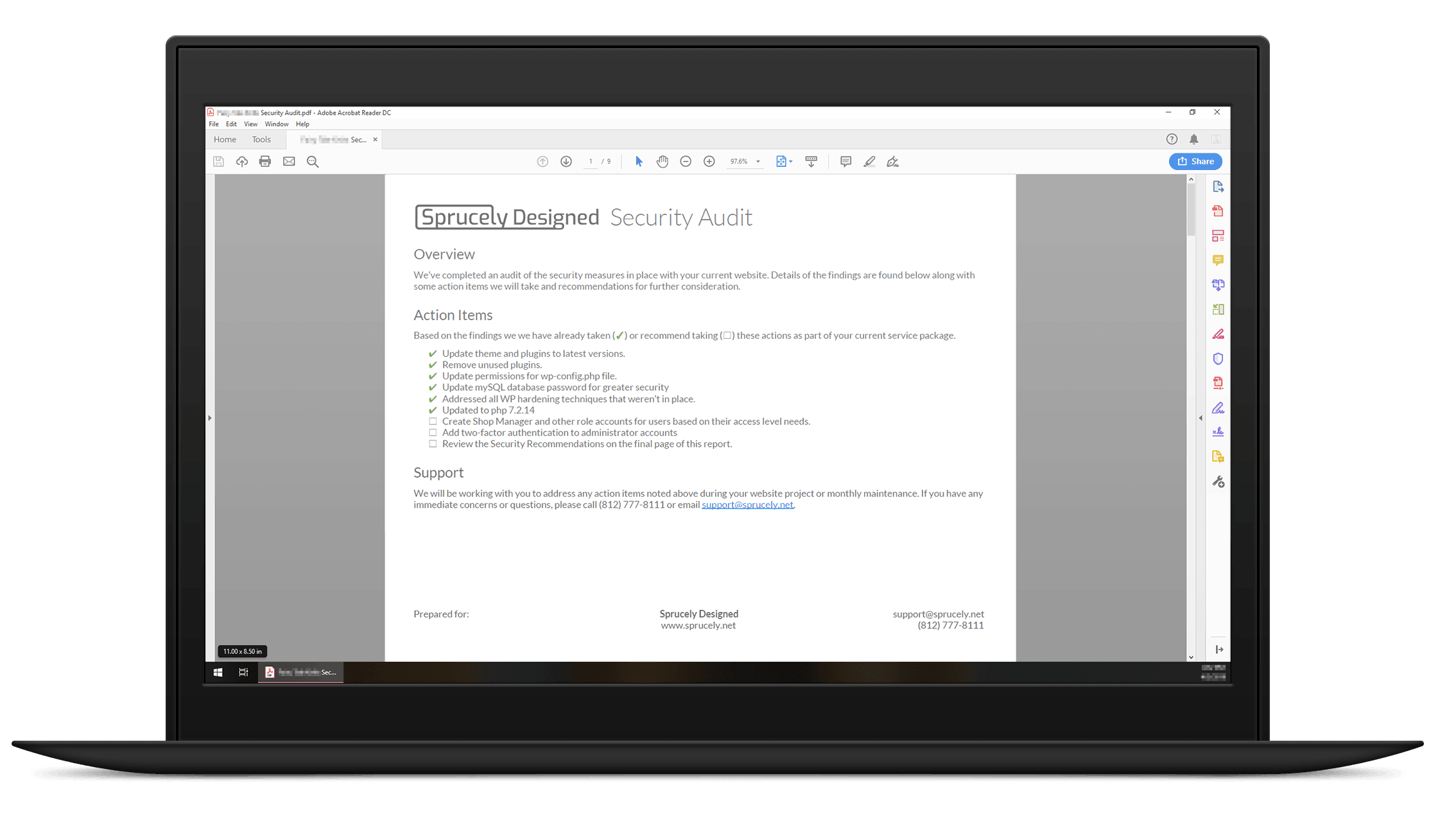Click the current page number field
The width and height of the screenshot is (1456, 819).
591,162
